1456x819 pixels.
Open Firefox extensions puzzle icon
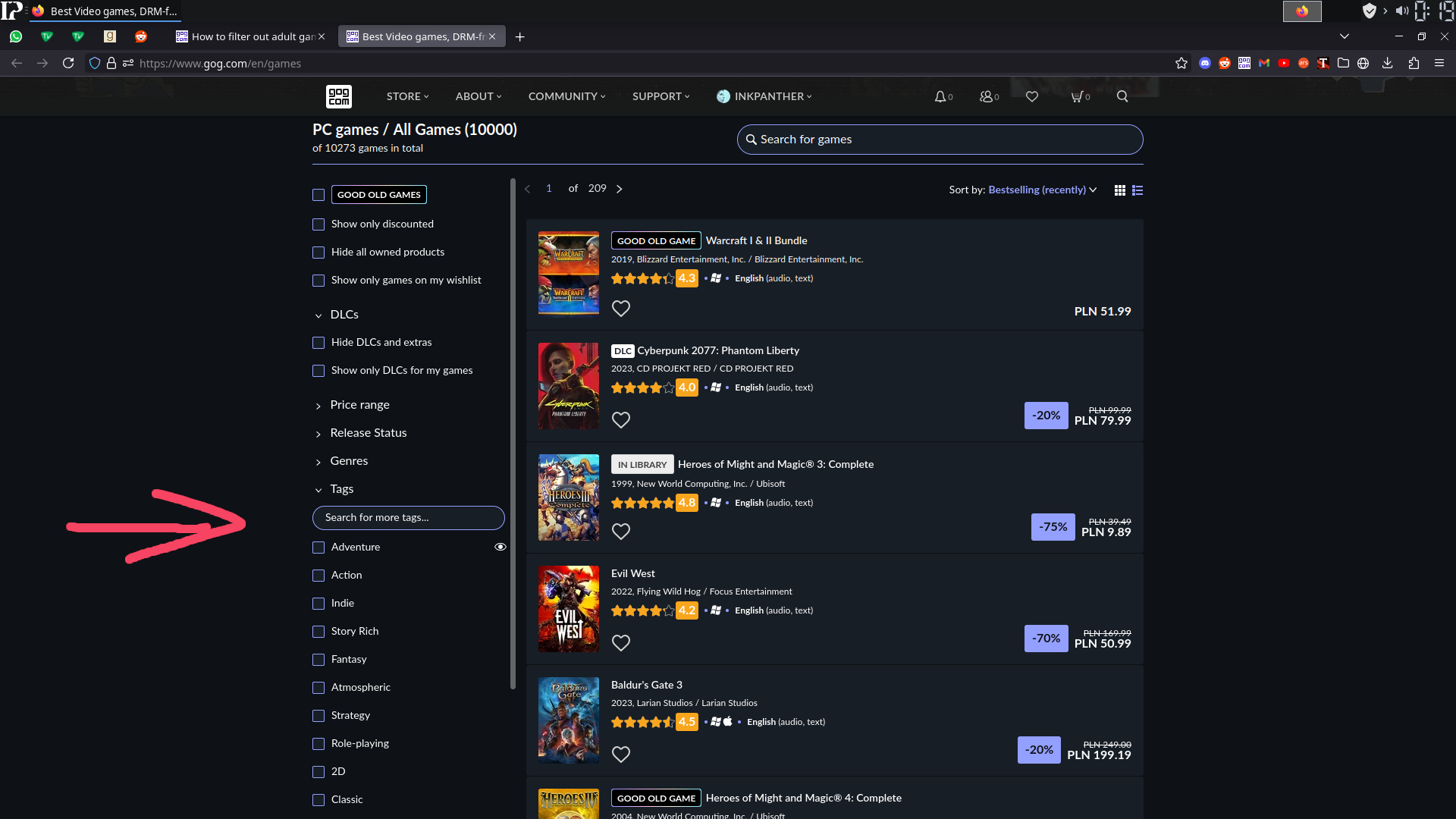coord(1414,64)
